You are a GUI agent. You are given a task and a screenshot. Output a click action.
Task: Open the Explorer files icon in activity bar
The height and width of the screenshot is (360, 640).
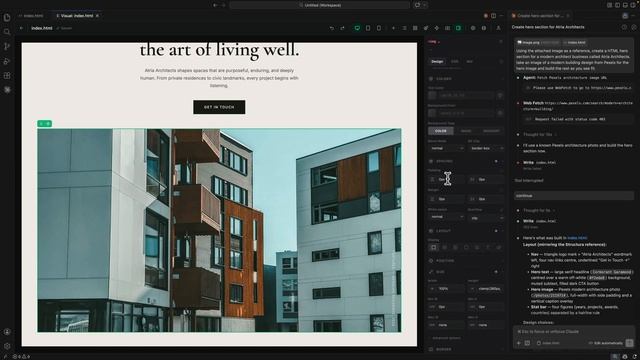7,18
